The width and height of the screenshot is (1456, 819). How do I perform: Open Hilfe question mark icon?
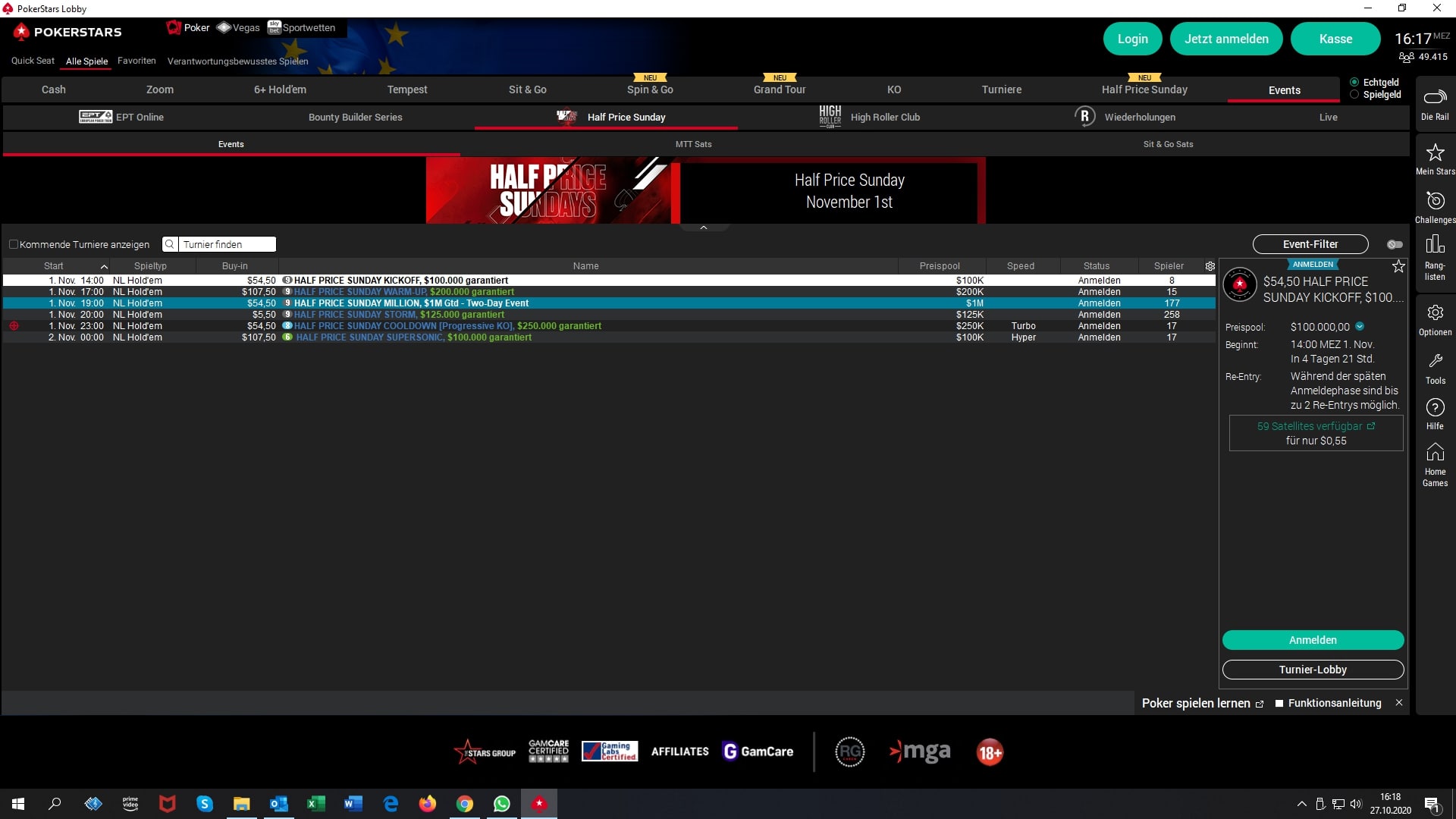coord(1435,408)
